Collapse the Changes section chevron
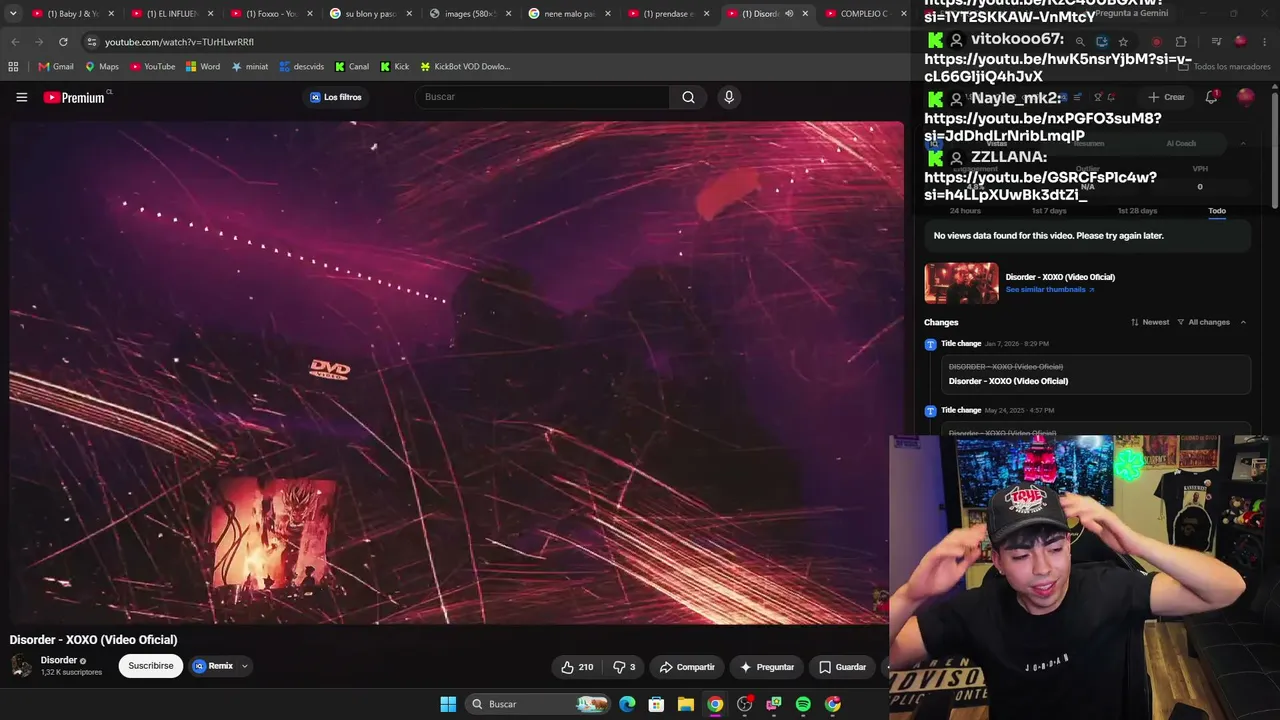 click(1243, 322)
